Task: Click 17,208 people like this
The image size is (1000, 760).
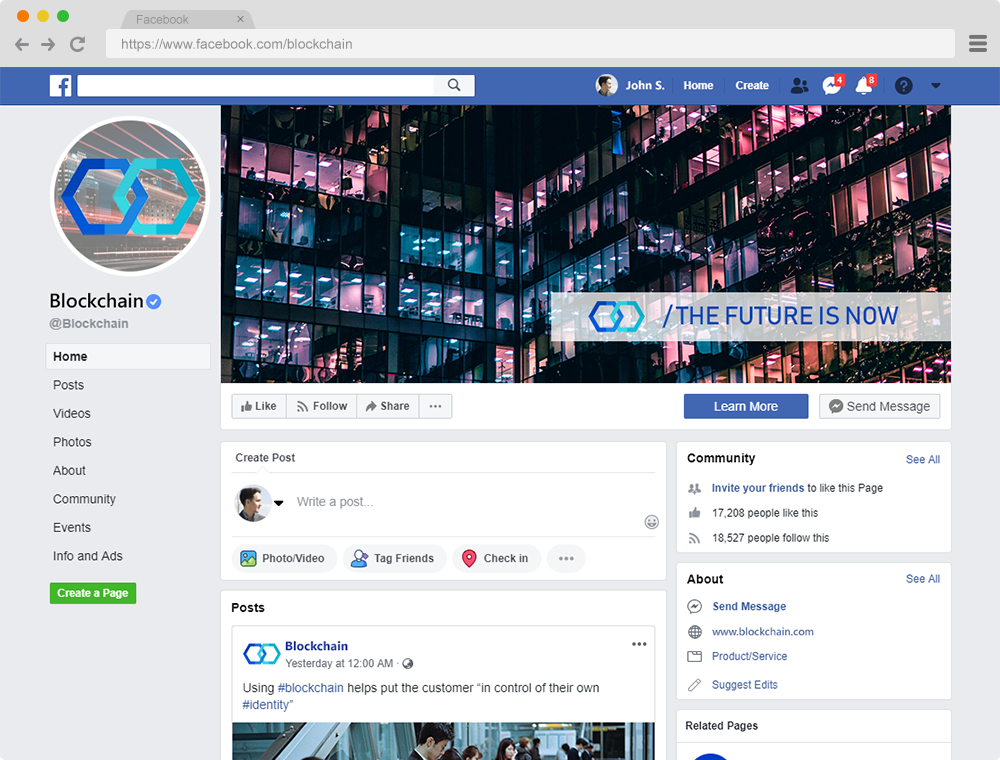Action: coord(765,513)
